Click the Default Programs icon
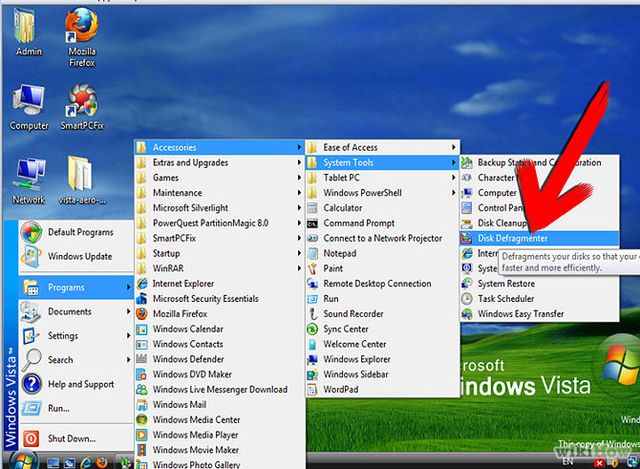 click(x=31, y=232)
